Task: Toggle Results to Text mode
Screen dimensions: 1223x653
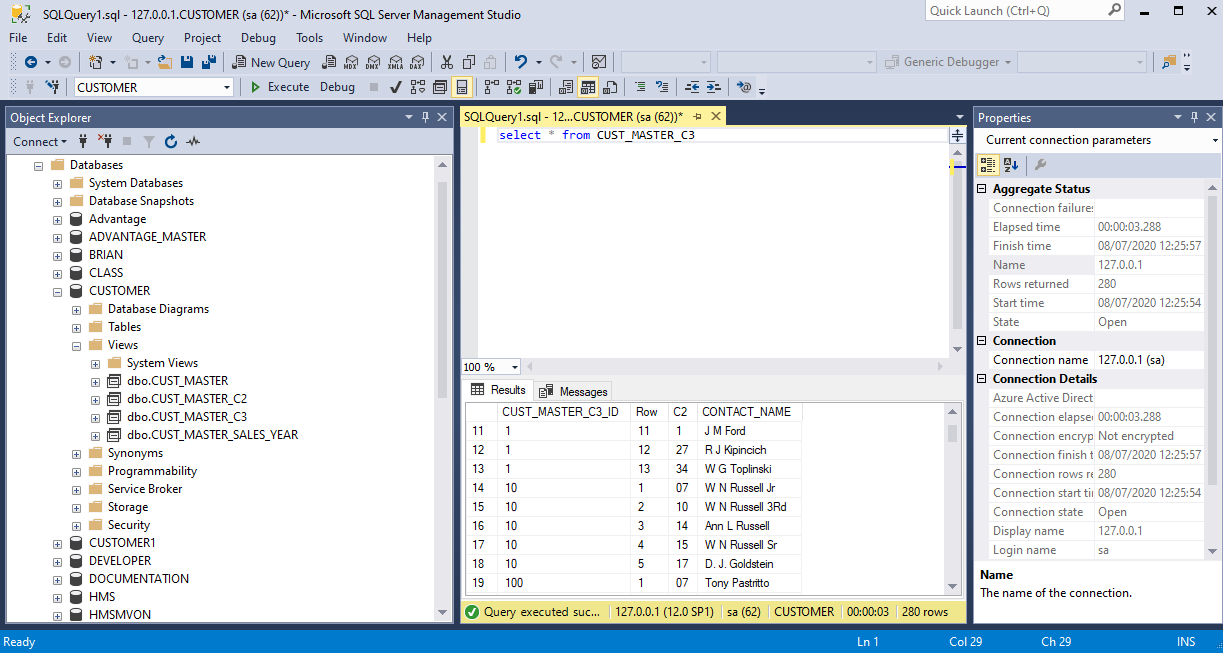Action: pos(566,87)
